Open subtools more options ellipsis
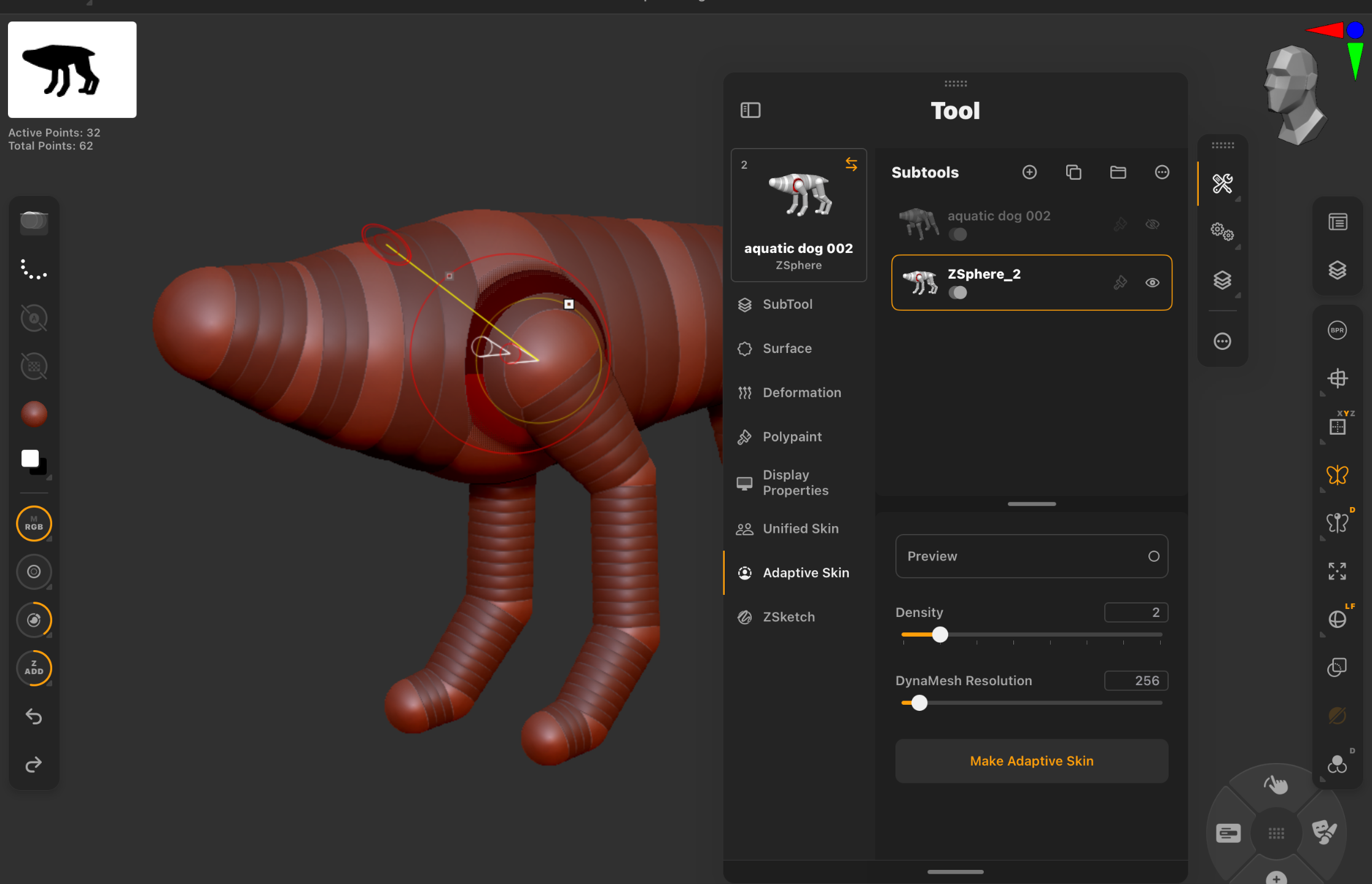Screen dimensions: 1372x884 click(x=1162, y=173)
